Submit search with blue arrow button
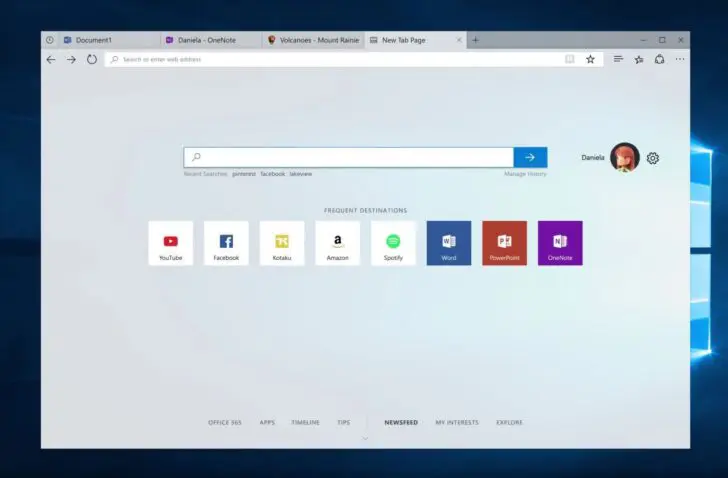728x478 pixels. [x=530, y=157]
